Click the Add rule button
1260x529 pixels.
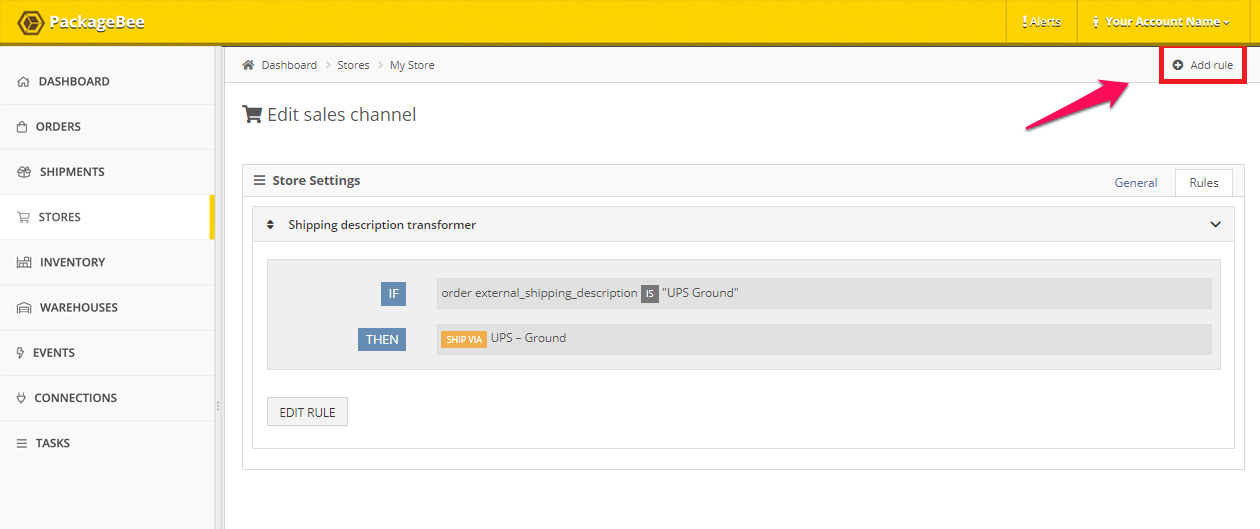(x=1203, y=65)
